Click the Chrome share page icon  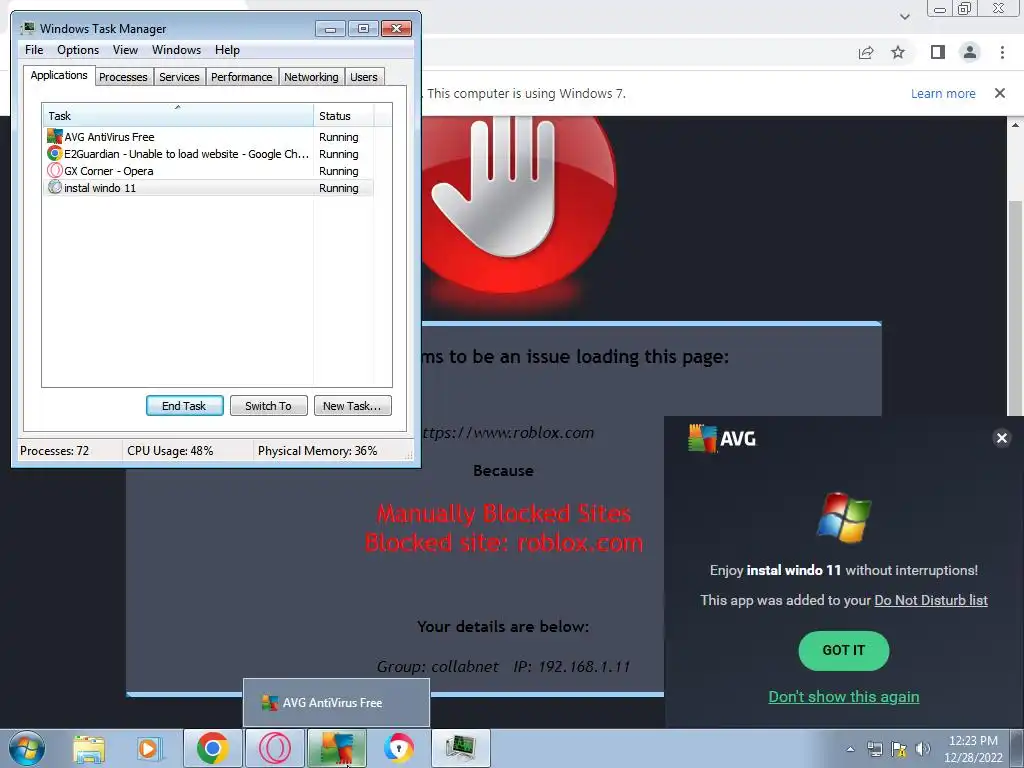pos(866,52)
